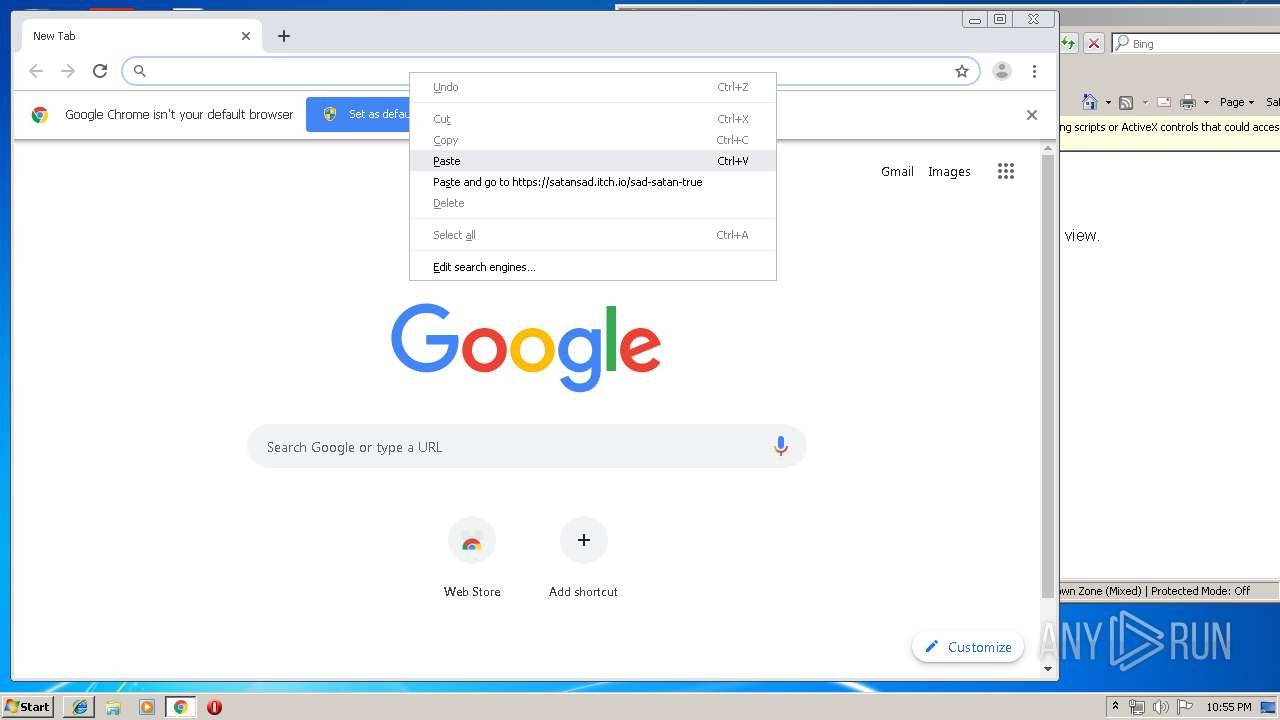Open a new tab with the plus icon

coord(284,36)
